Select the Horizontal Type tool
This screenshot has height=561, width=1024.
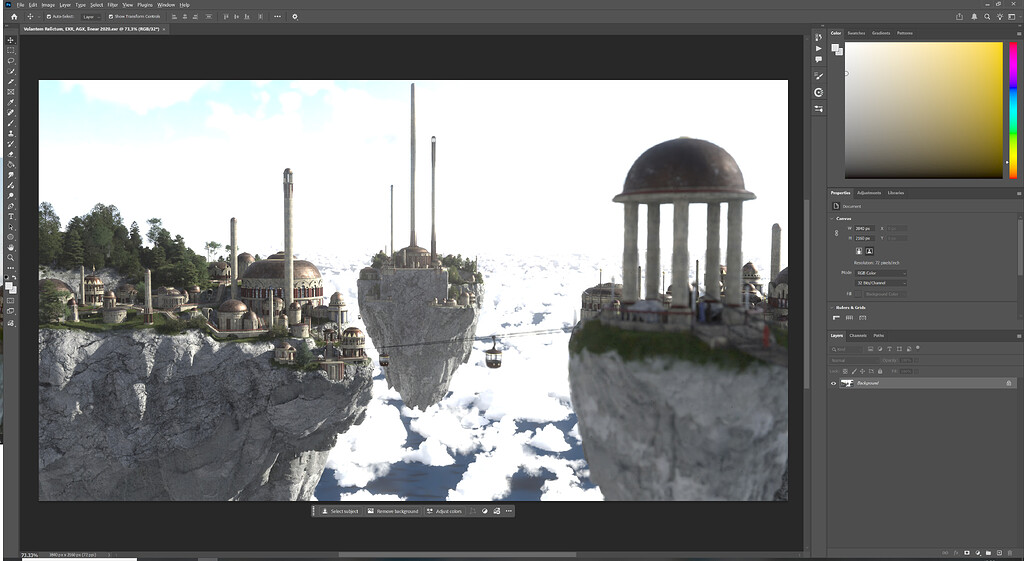[x=10, y=216]
